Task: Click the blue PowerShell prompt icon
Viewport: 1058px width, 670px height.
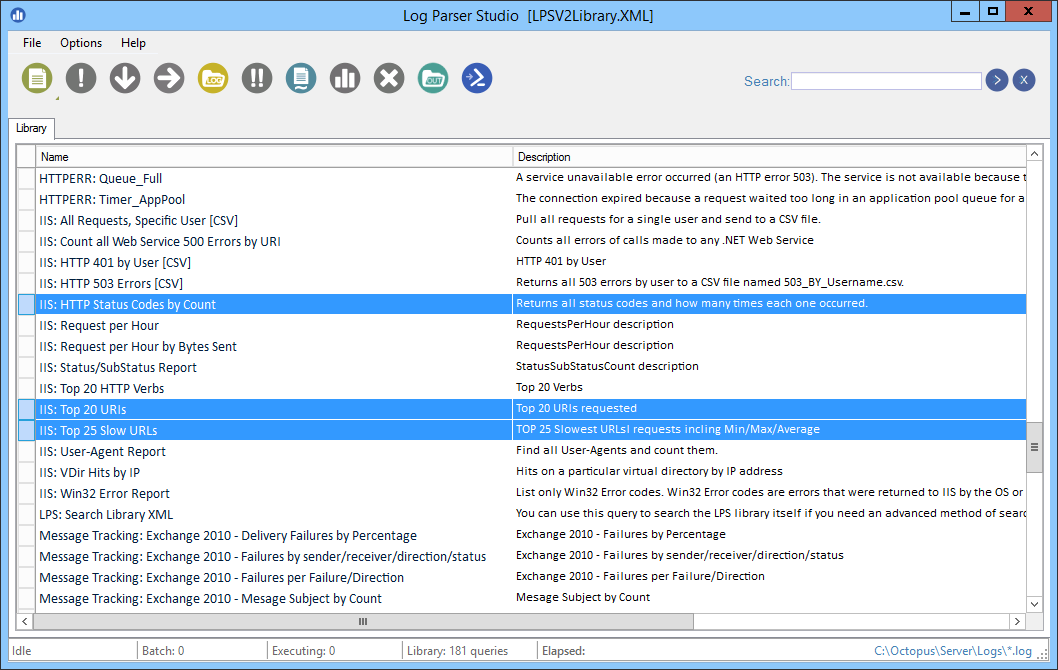Action: (x=477, y=78)
